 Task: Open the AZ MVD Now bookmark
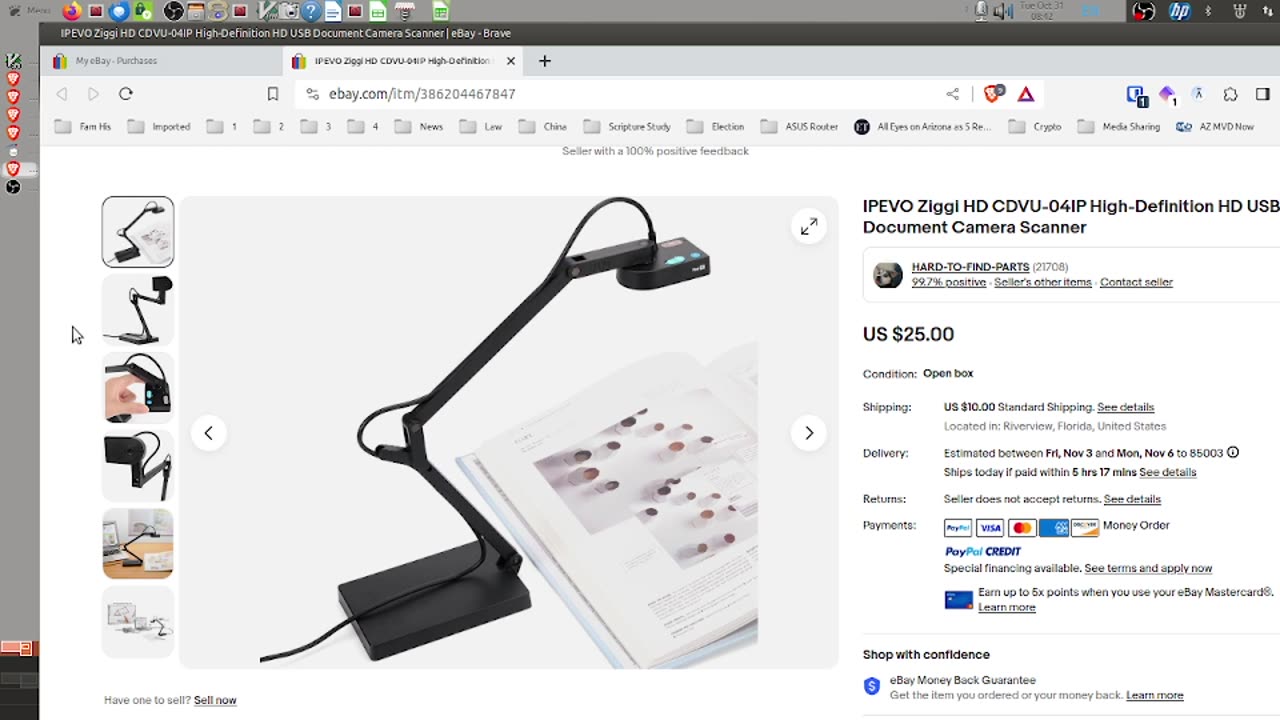pyautogui.click(x=1215, y=127)
